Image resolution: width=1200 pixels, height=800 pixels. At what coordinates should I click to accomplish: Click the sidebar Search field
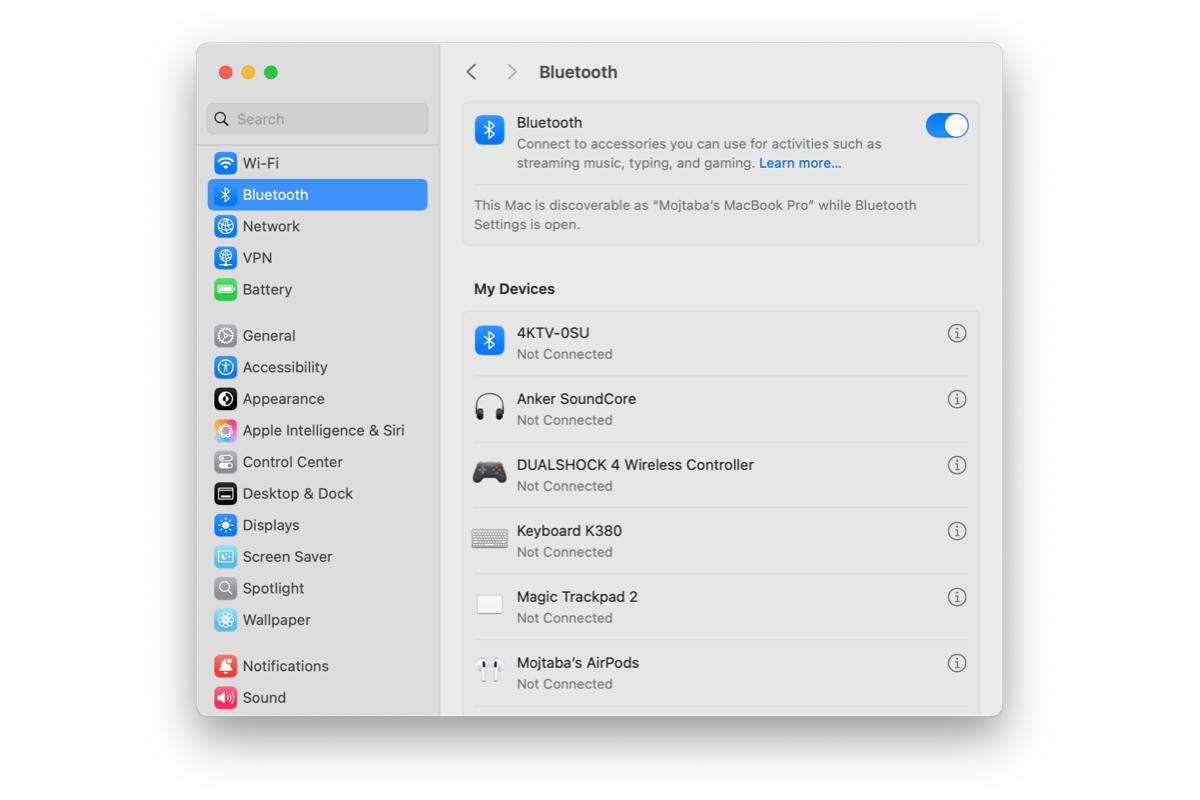[318, 119]
